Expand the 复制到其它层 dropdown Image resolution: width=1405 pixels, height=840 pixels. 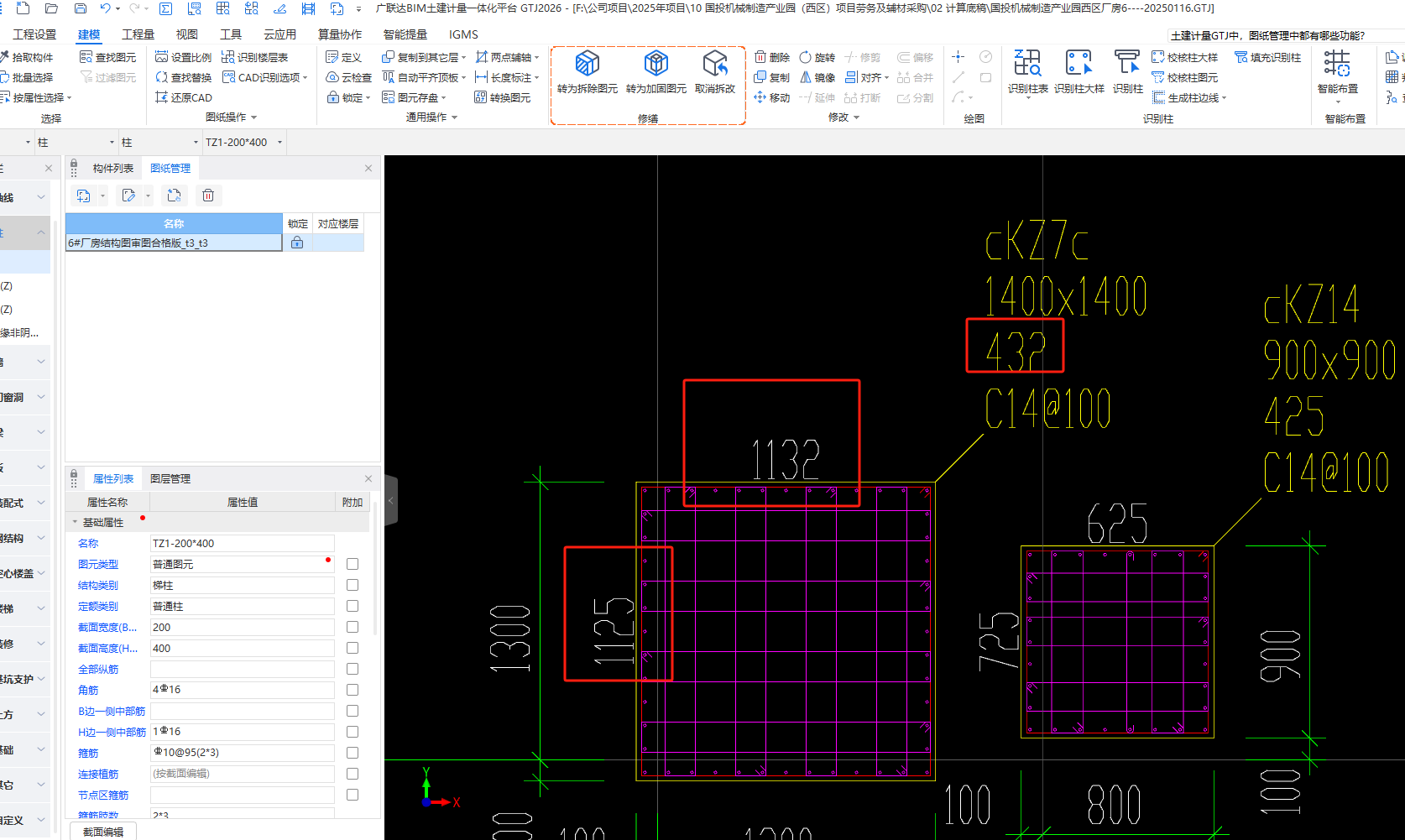pos(463,58)
